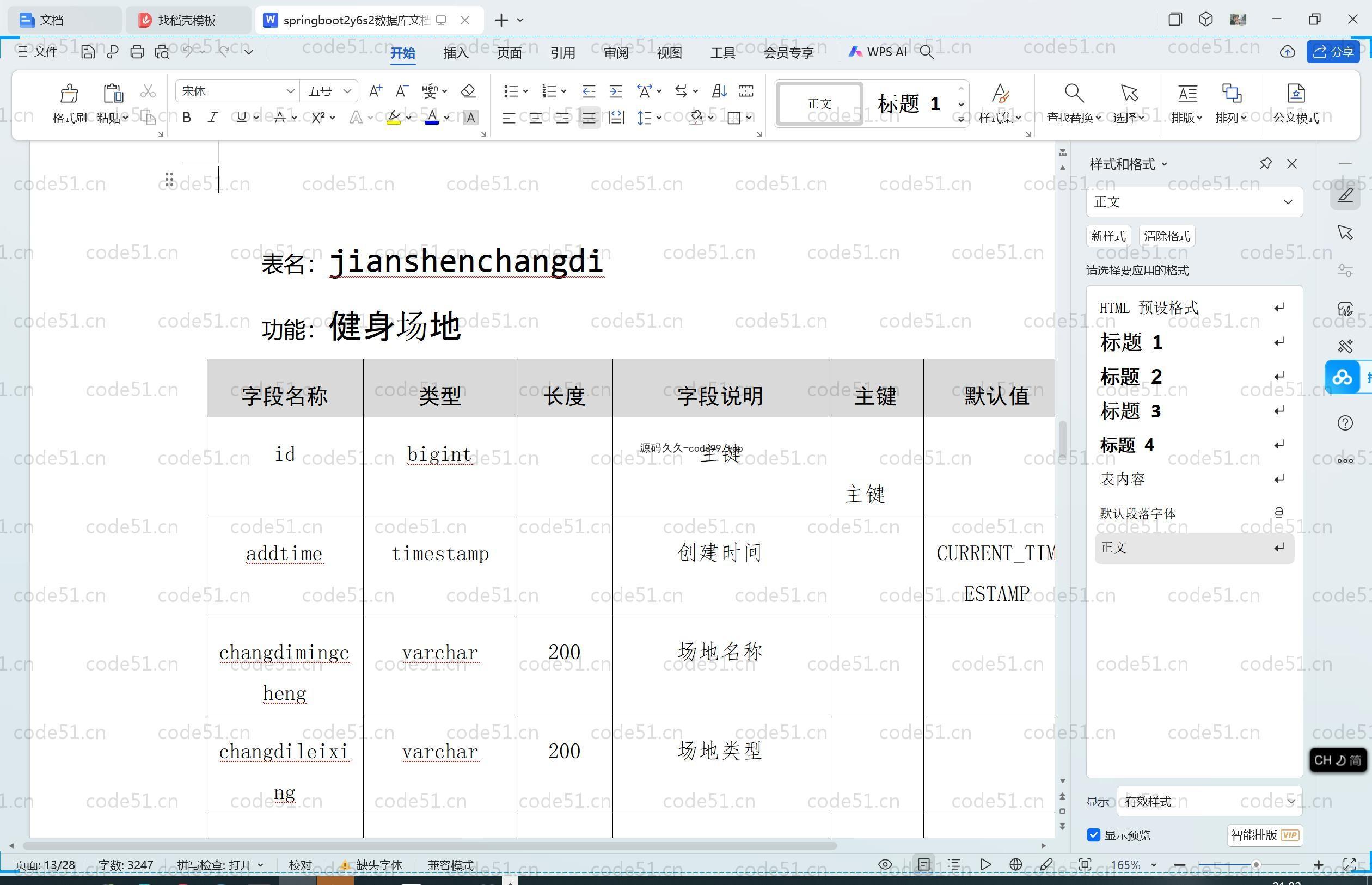Click the cloud upload icon near Share
Screen dimensions: 1372x885
(x=1287, y=52)
